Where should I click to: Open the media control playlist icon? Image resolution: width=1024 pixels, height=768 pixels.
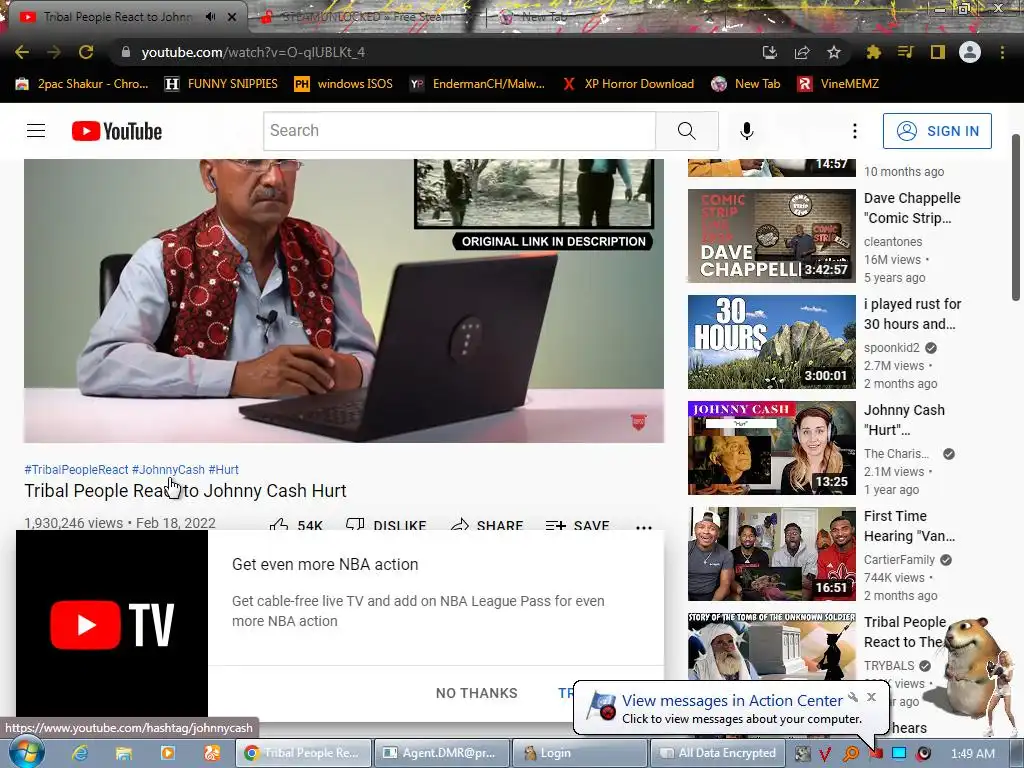point(905,52)
